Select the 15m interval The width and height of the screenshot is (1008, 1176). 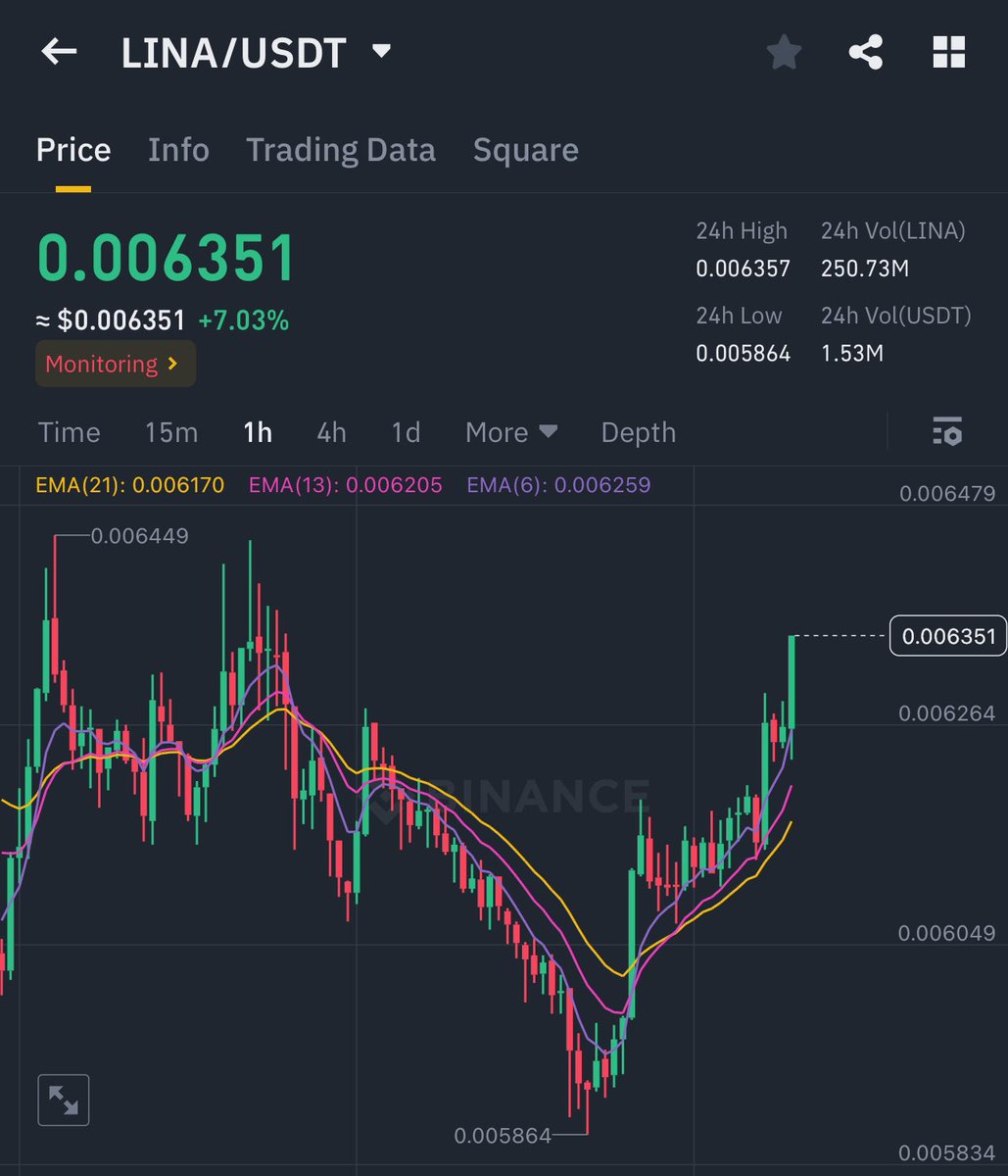[171, 432]
